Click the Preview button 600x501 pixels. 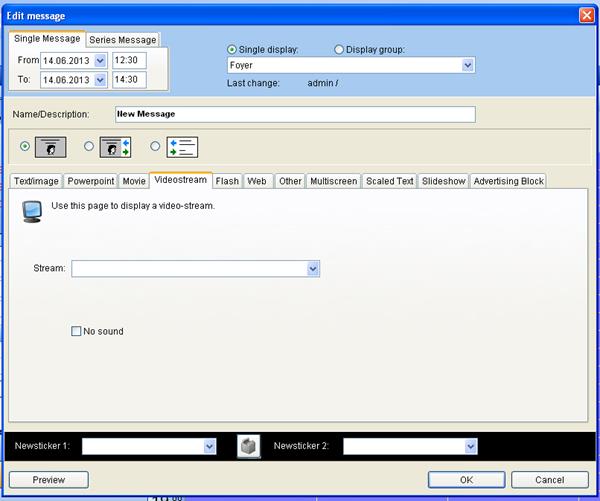coord(49,480)
